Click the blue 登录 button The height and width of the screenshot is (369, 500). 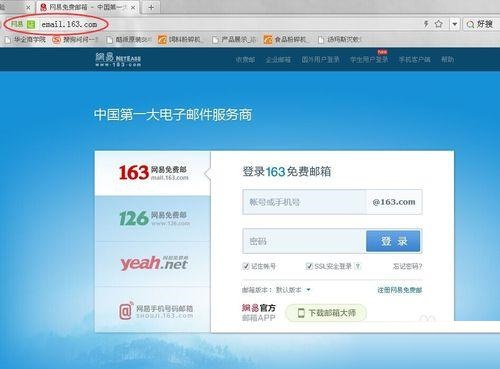pyautogui.click(x=393, y=241)
